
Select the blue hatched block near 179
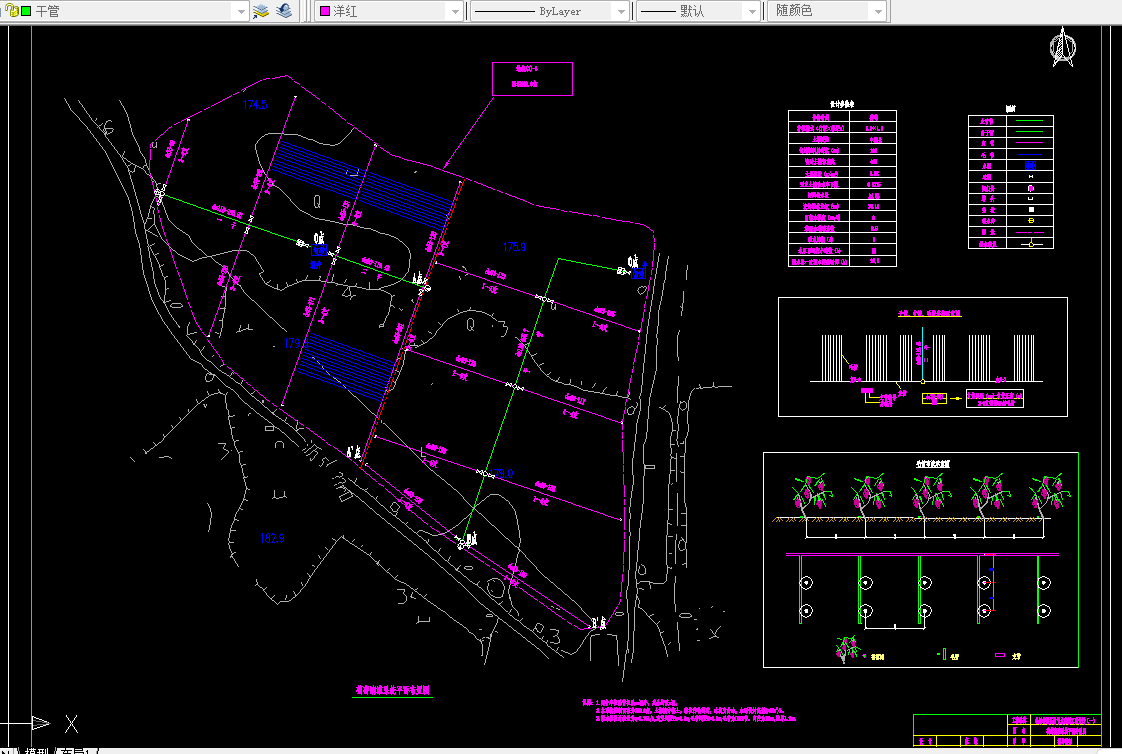point(347,366)
